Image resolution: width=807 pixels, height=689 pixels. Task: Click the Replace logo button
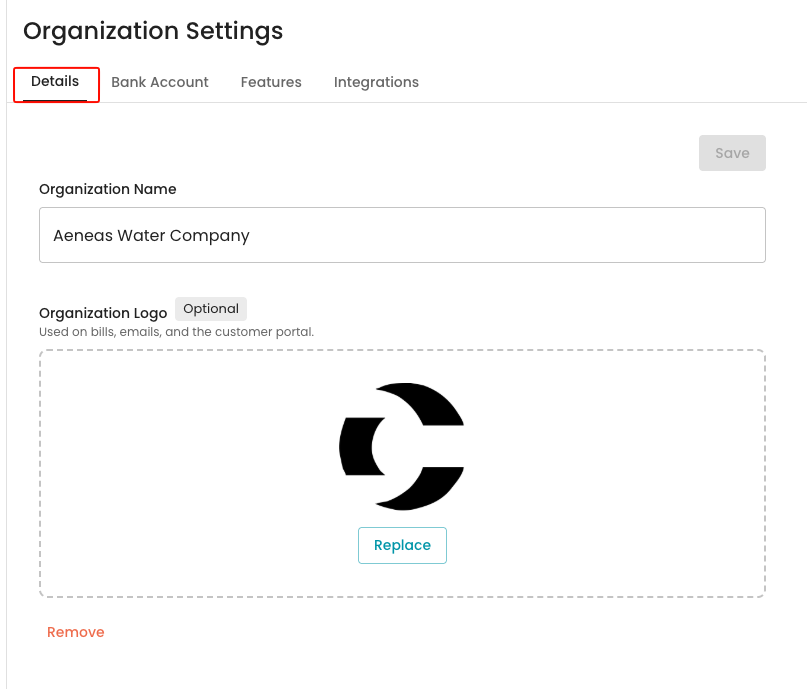(x=402, y=545)
